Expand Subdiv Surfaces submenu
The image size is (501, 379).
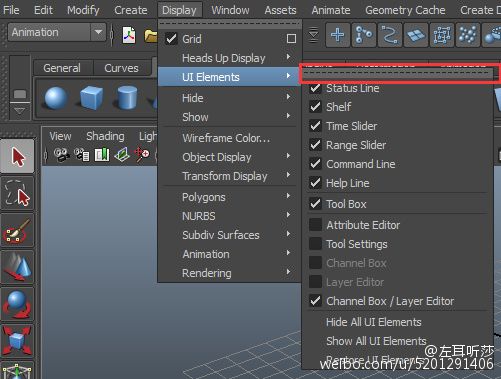tap(230, 235)
